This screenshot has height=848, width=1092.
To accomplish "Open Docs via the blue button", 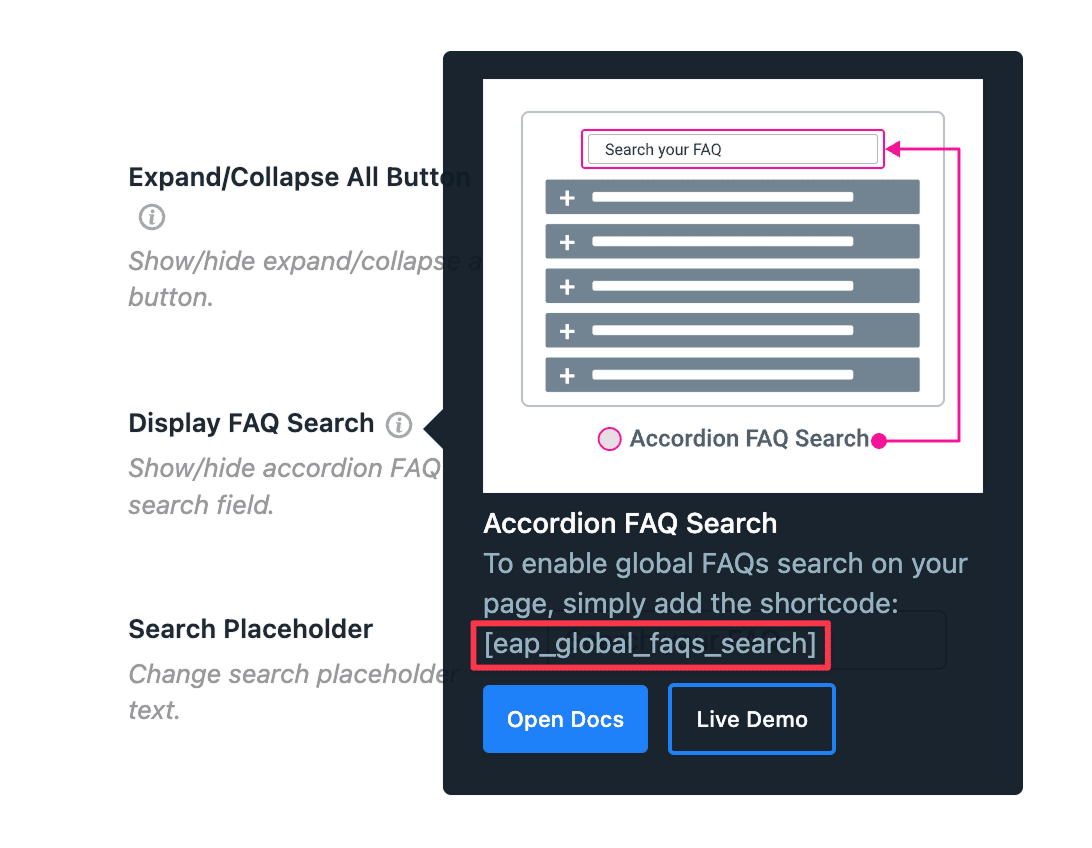I will click(565, 719).
